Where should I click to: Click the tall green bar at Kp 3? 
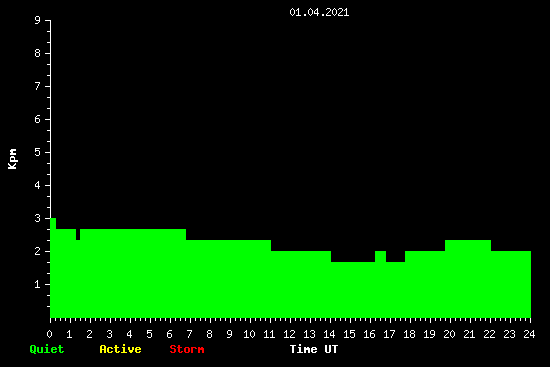tap(53, 268)
